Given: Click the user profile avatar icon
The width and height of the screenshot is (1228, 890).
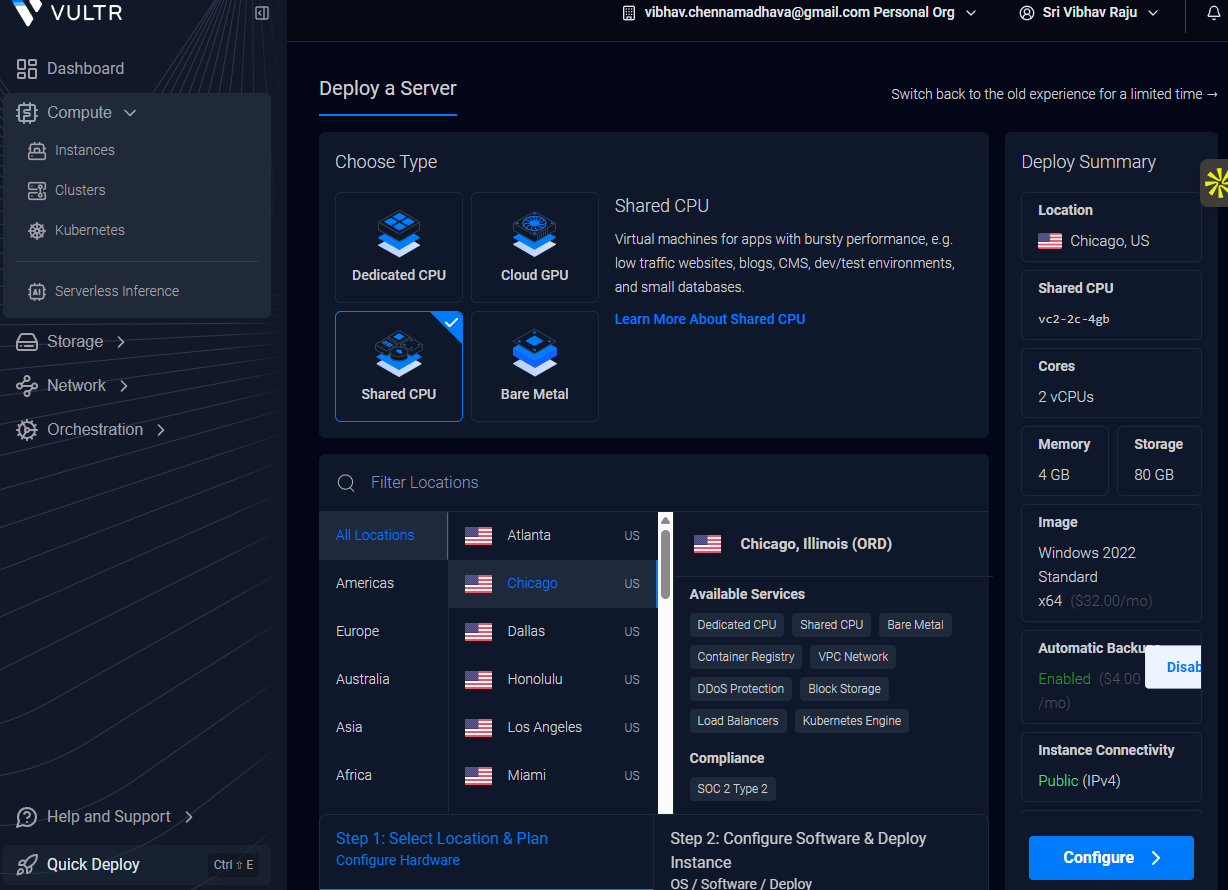Looking at the screenshot, I should click(x=1026, y=13).
